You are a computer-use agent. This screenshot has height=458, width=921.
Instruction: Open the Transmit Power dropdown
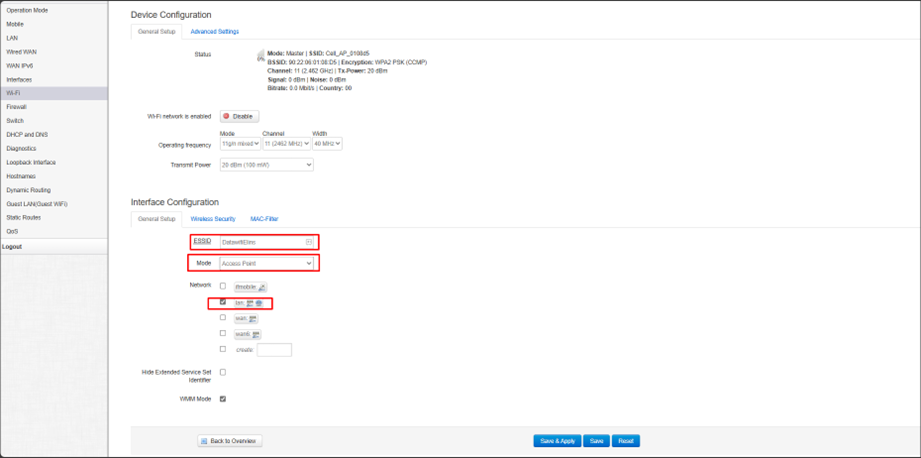(267, 165)
